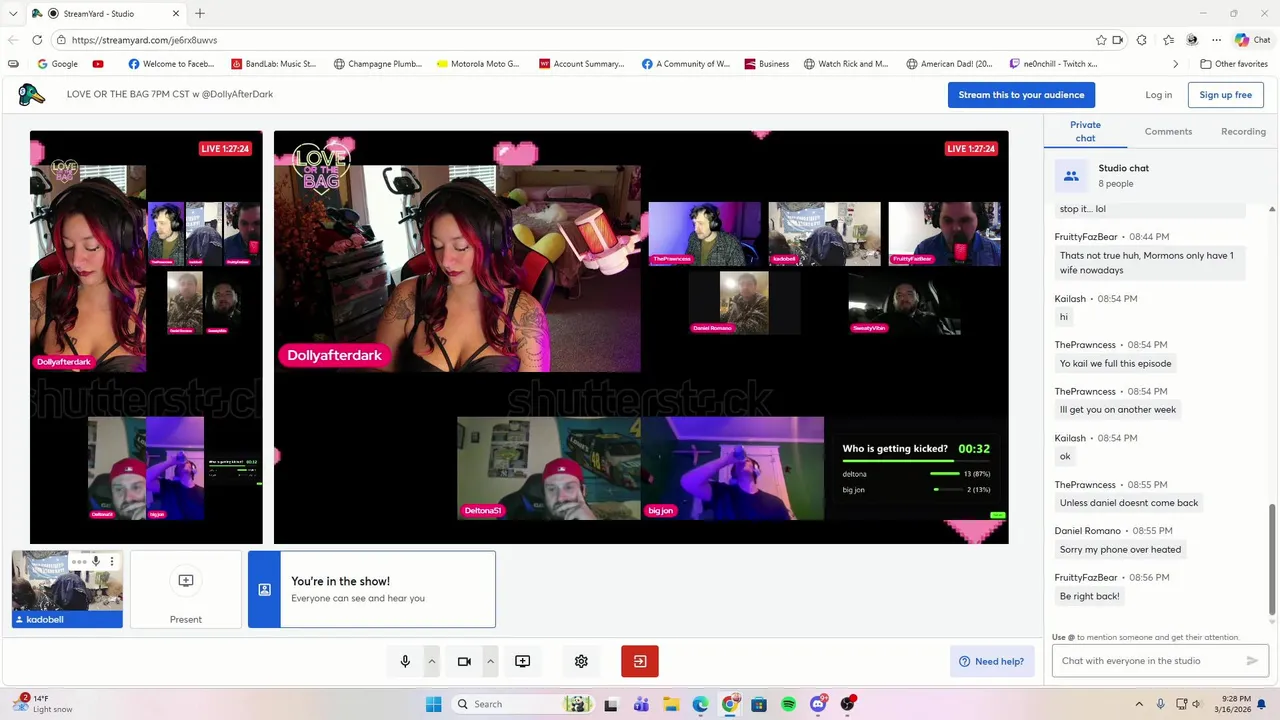This screenshot has width=1280, height=720.
Task: Open the browser three-dot settings menu
Action: coord(1216,40)
